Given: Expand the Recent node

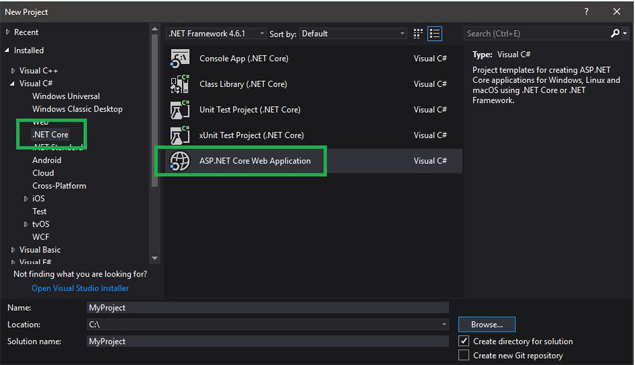Looking at the screenshot, I should click(7, 32).
